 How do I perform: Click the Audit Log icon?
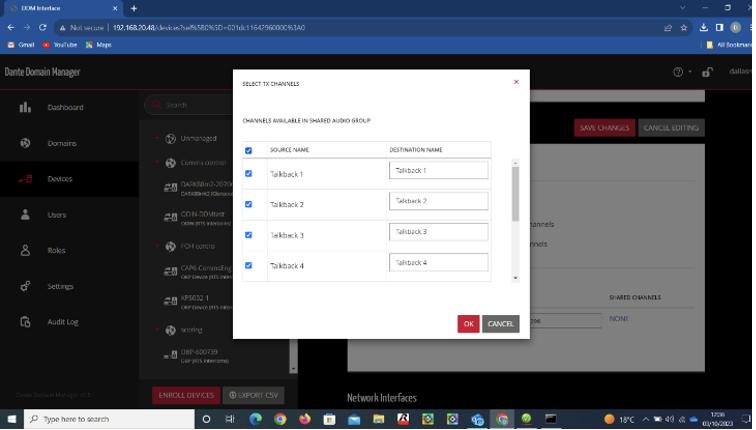tap(25, 322)
